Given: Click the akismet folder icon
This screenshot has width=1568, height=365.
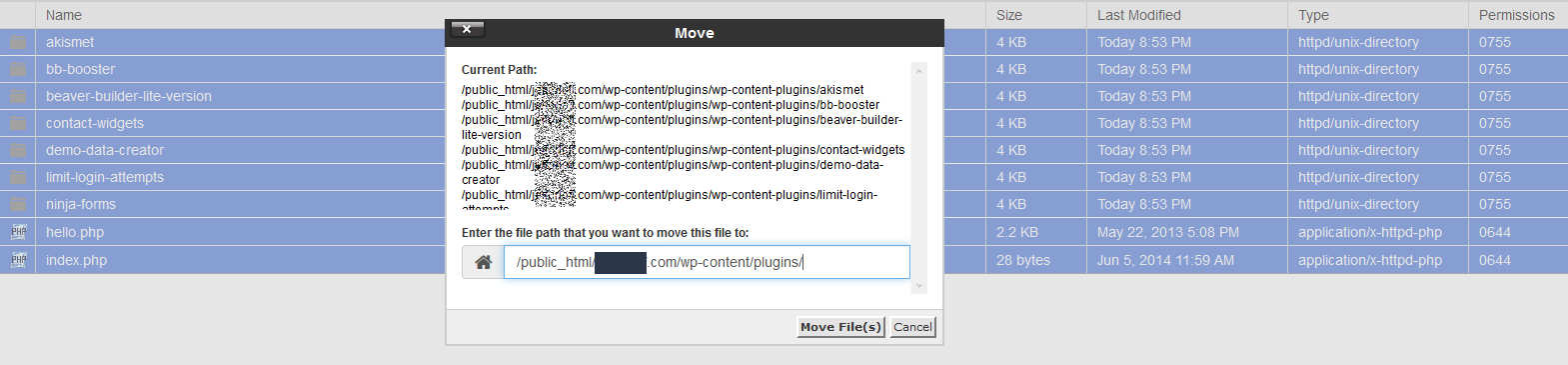Looking at the screenshot, I should click(x=18, y=42).
